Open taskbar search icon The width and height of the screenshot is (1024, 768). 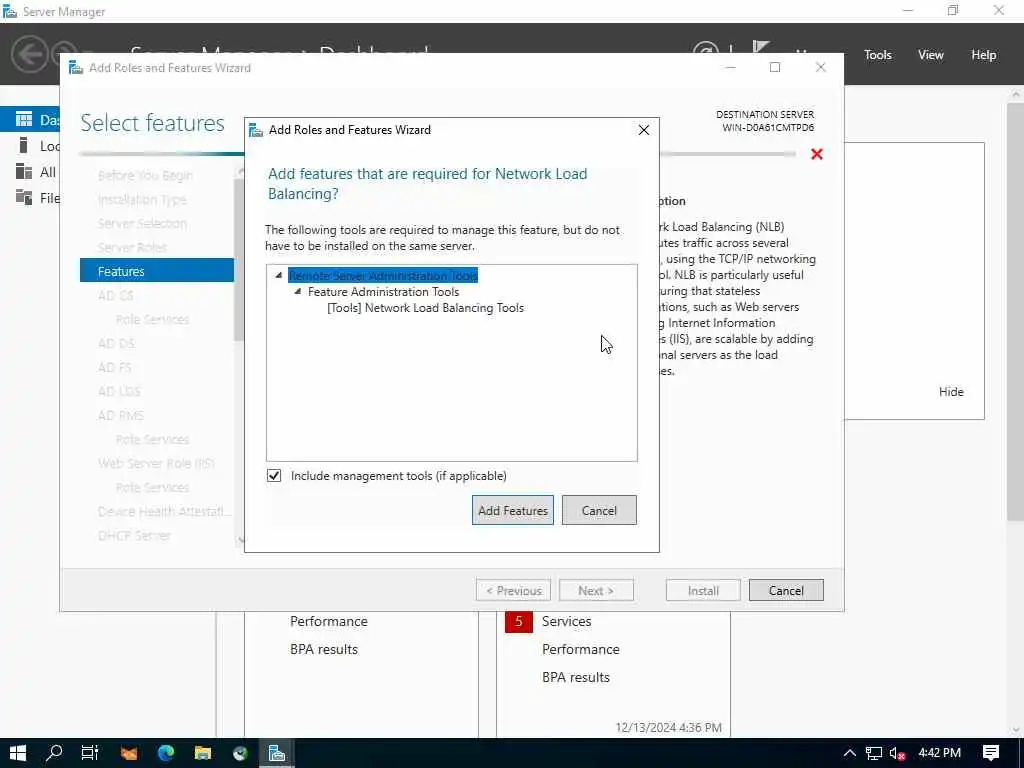(x=54, y=753)
